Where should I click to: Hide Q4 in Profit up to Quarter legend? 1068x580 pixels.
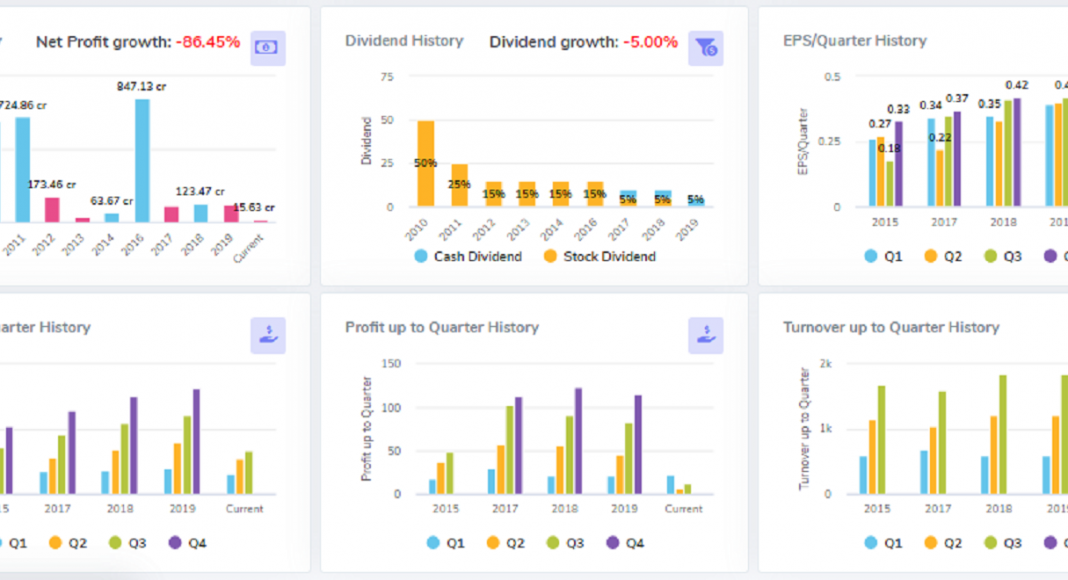pyautogui.click(x=624, y=543)
